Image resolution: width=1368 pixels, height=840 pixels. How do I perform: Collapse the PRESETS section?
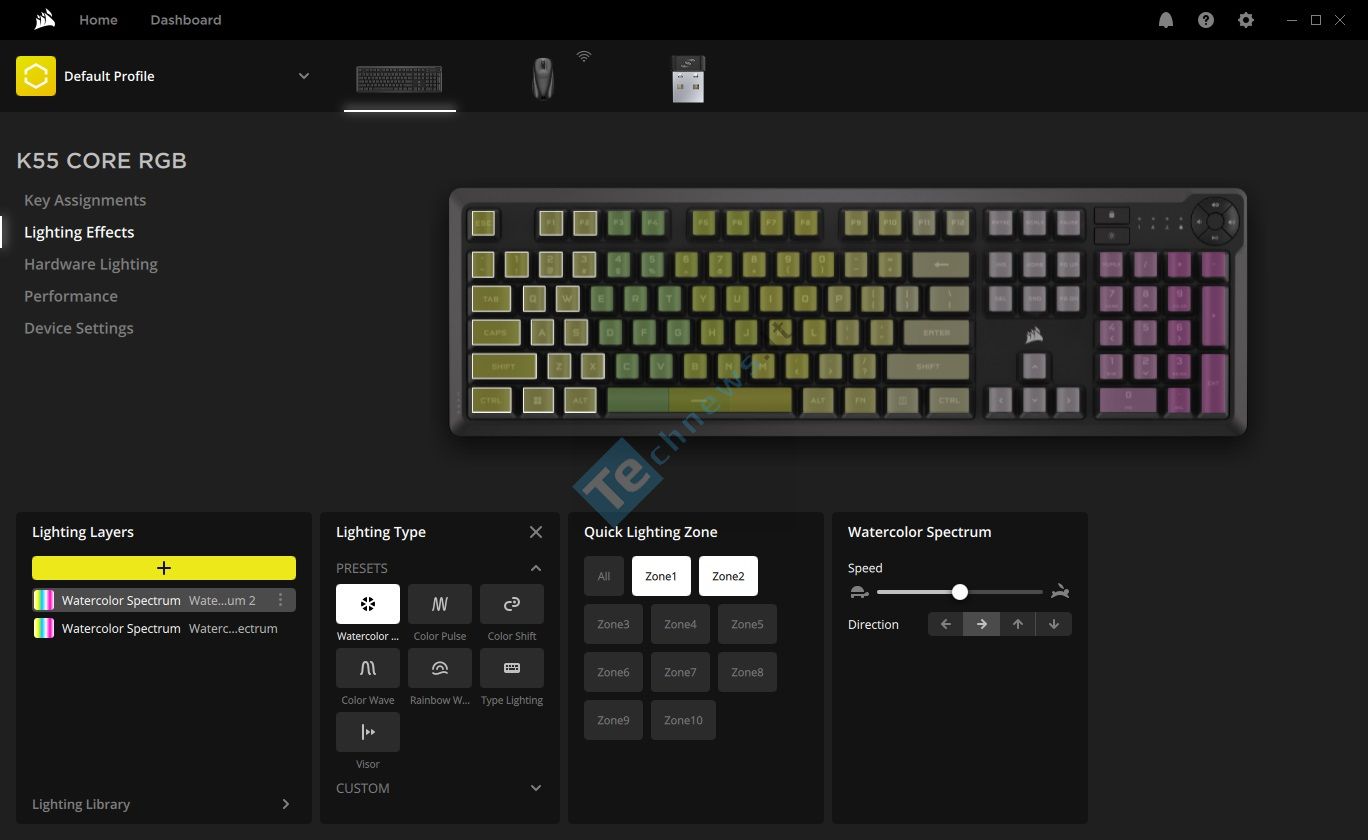(x=536, y=568)
